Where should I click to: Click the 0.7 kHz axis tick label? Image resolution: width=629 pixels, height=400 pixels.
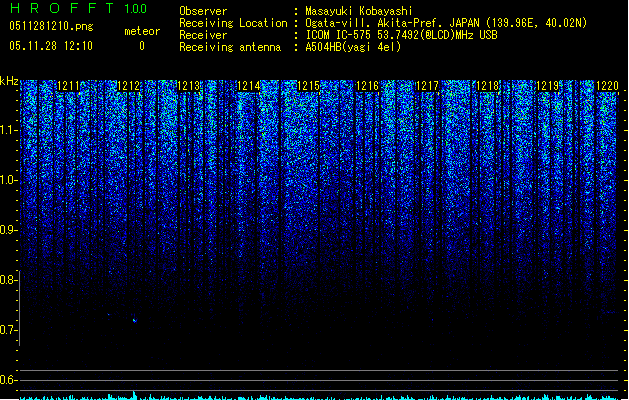point(9,330)
